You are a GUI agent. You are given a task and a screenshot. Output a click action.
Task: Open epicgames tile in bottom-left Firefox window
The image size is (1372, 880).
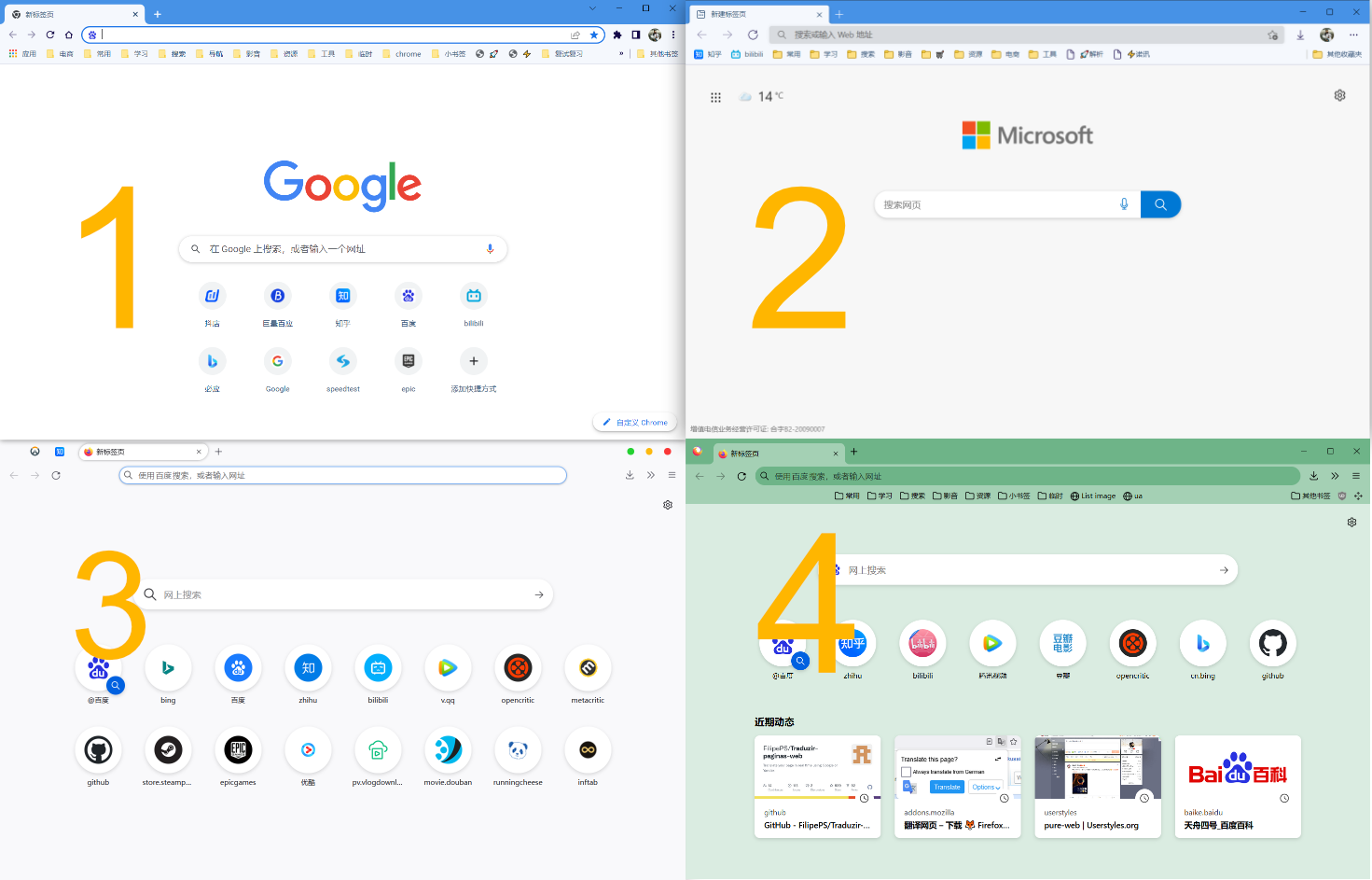[238, 758]
